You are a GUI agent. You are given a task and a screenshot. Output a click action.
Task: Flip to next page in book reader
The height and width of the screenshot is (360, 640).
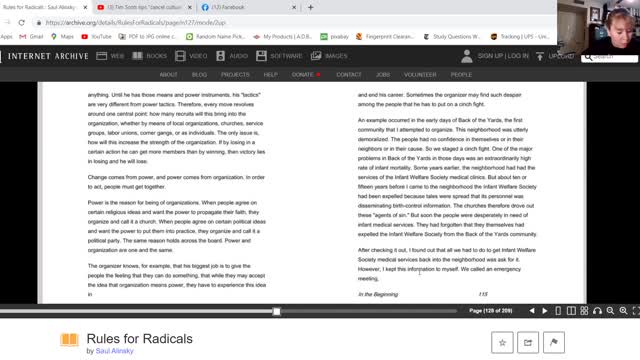[x=544, y=311]
